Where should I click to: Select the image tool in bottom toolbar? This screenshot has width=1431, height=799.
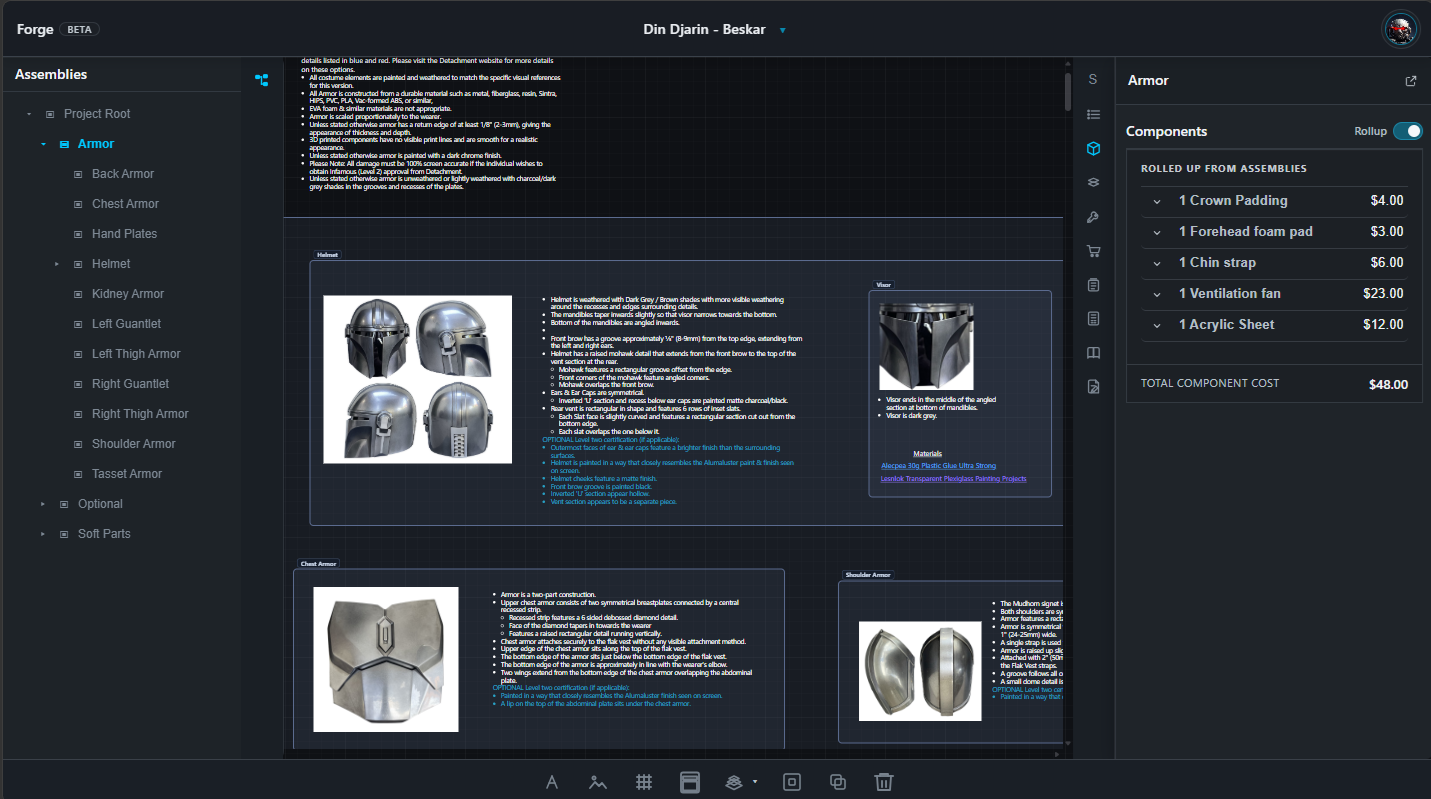tap(598, 782)
